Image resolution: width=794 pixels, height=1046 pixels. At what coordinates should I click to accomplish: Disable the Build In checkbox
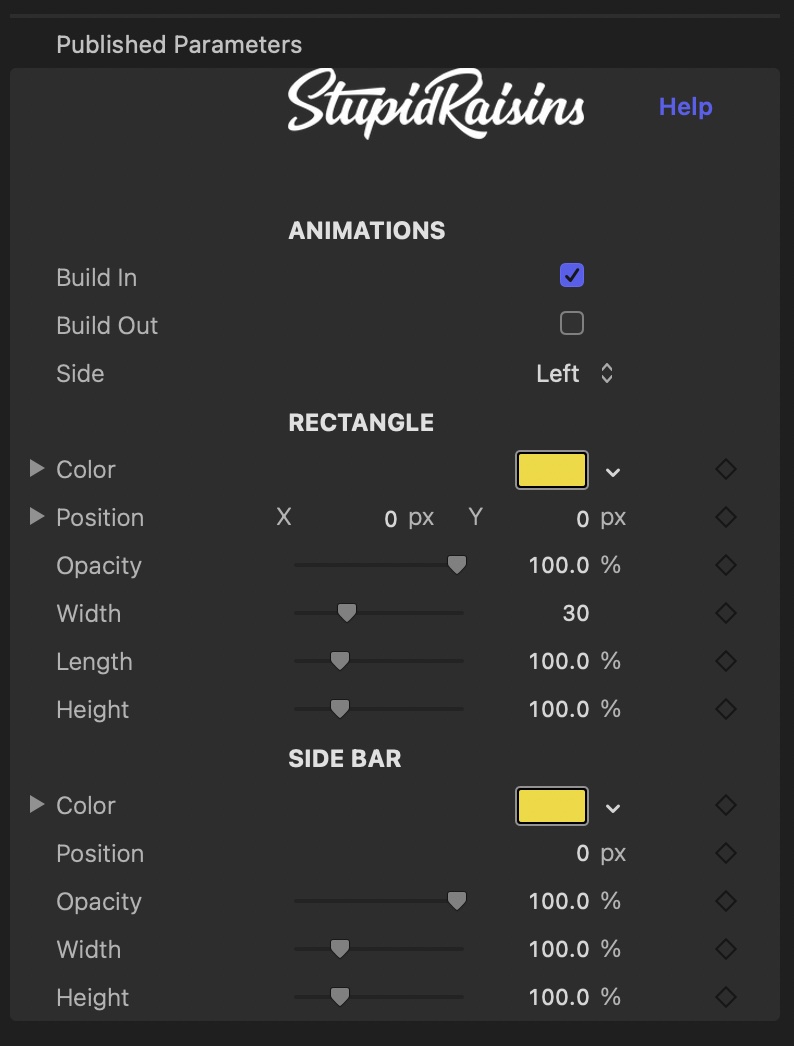[x=572, y=275]
